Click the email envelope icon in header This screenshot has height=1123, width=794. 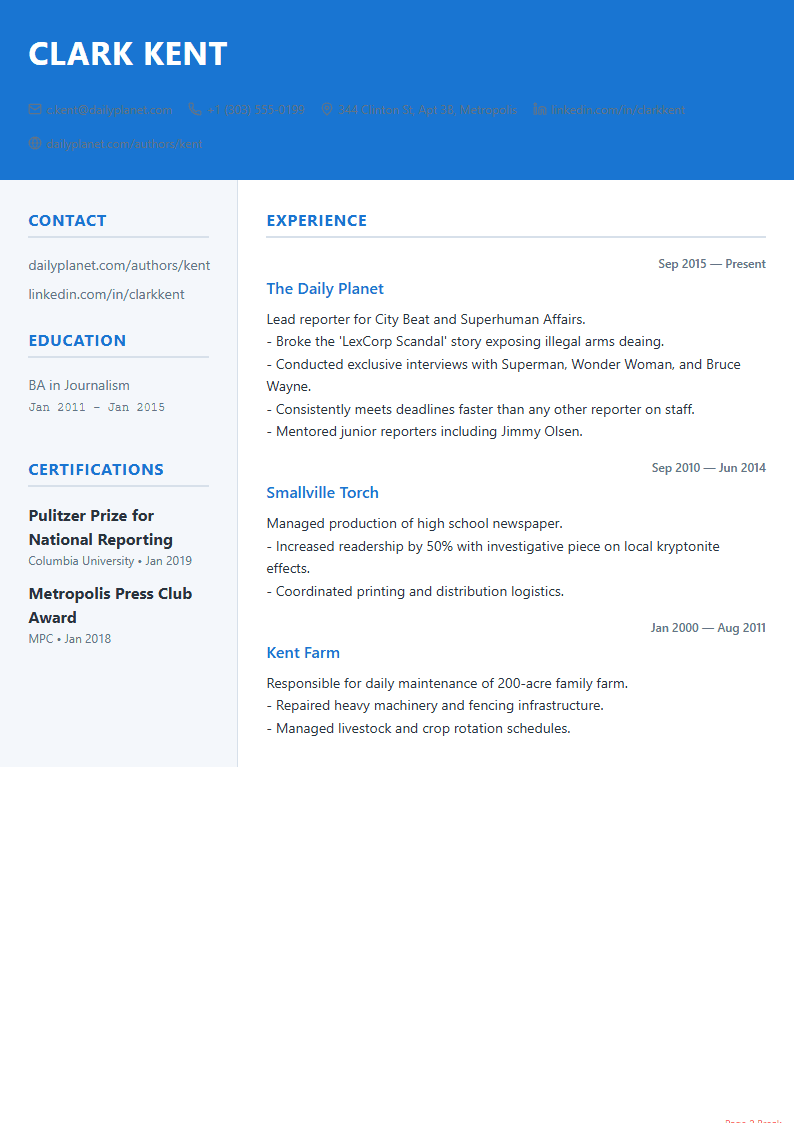(35, 109)
